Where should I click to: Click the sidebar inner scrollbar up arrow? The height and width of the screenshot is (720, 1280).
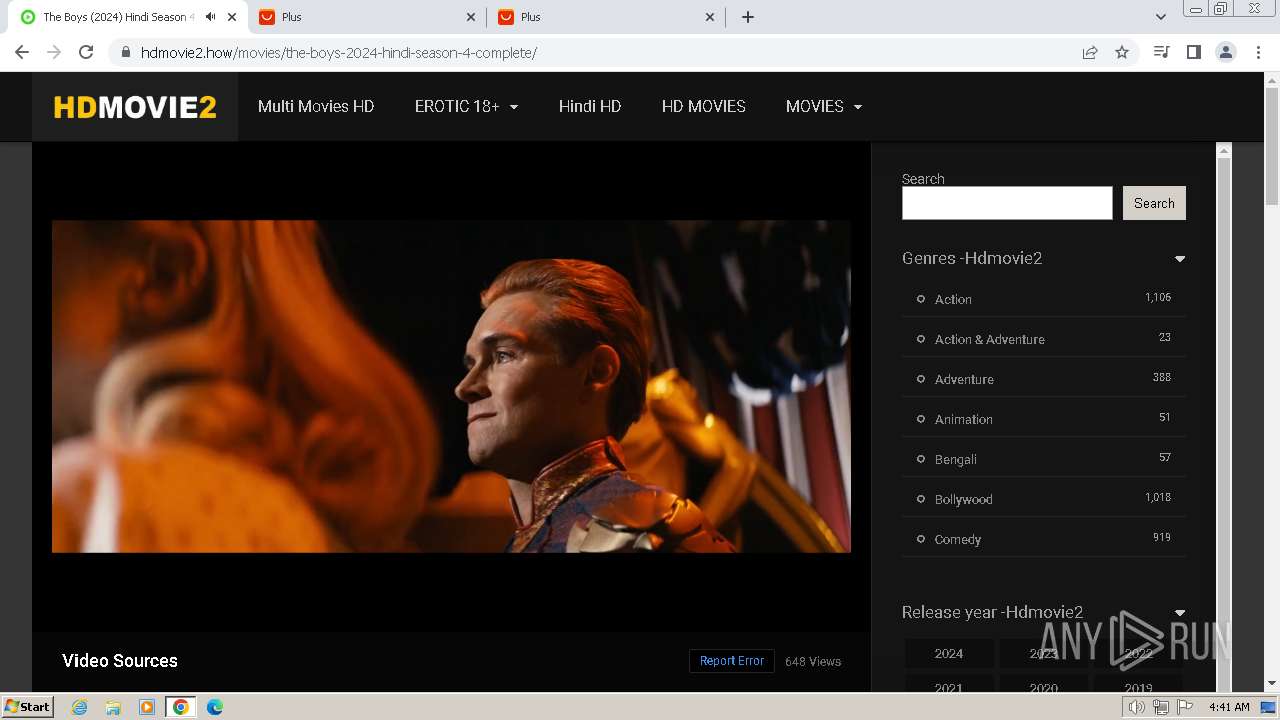(x=1223, y=151)
